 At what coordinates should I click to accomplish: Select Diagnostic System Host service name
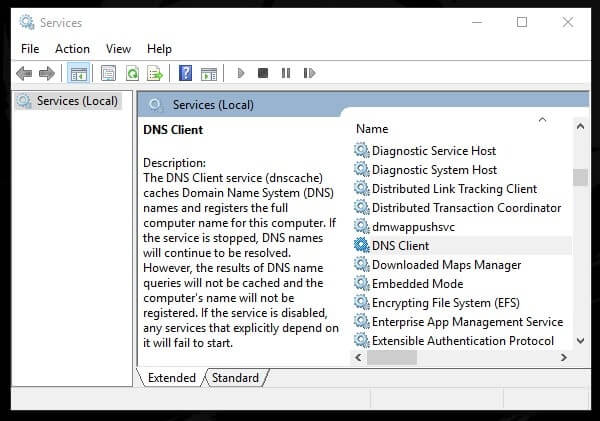[434, 170]
